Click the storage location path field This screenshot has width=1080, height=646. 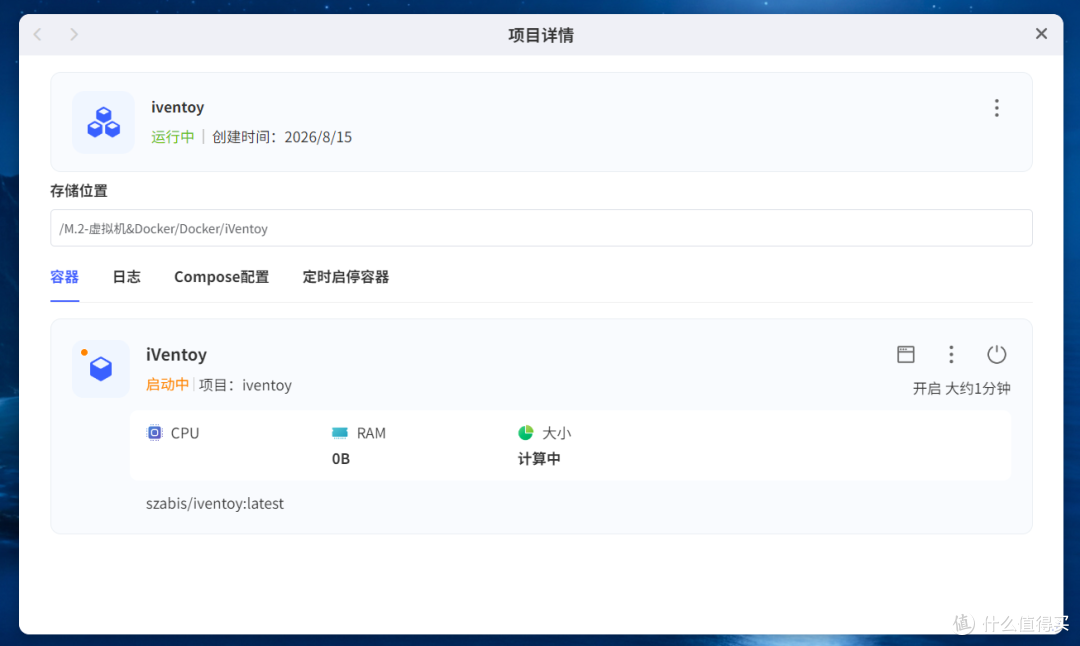tap(541, 228)
